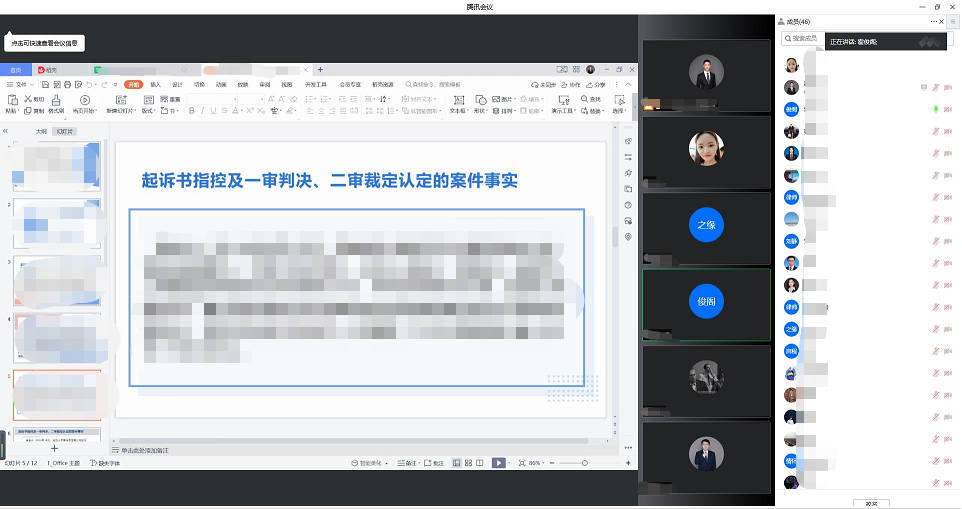
Task: Click the Paste (粘贴) icon
Action: click(x=12, y=100)
